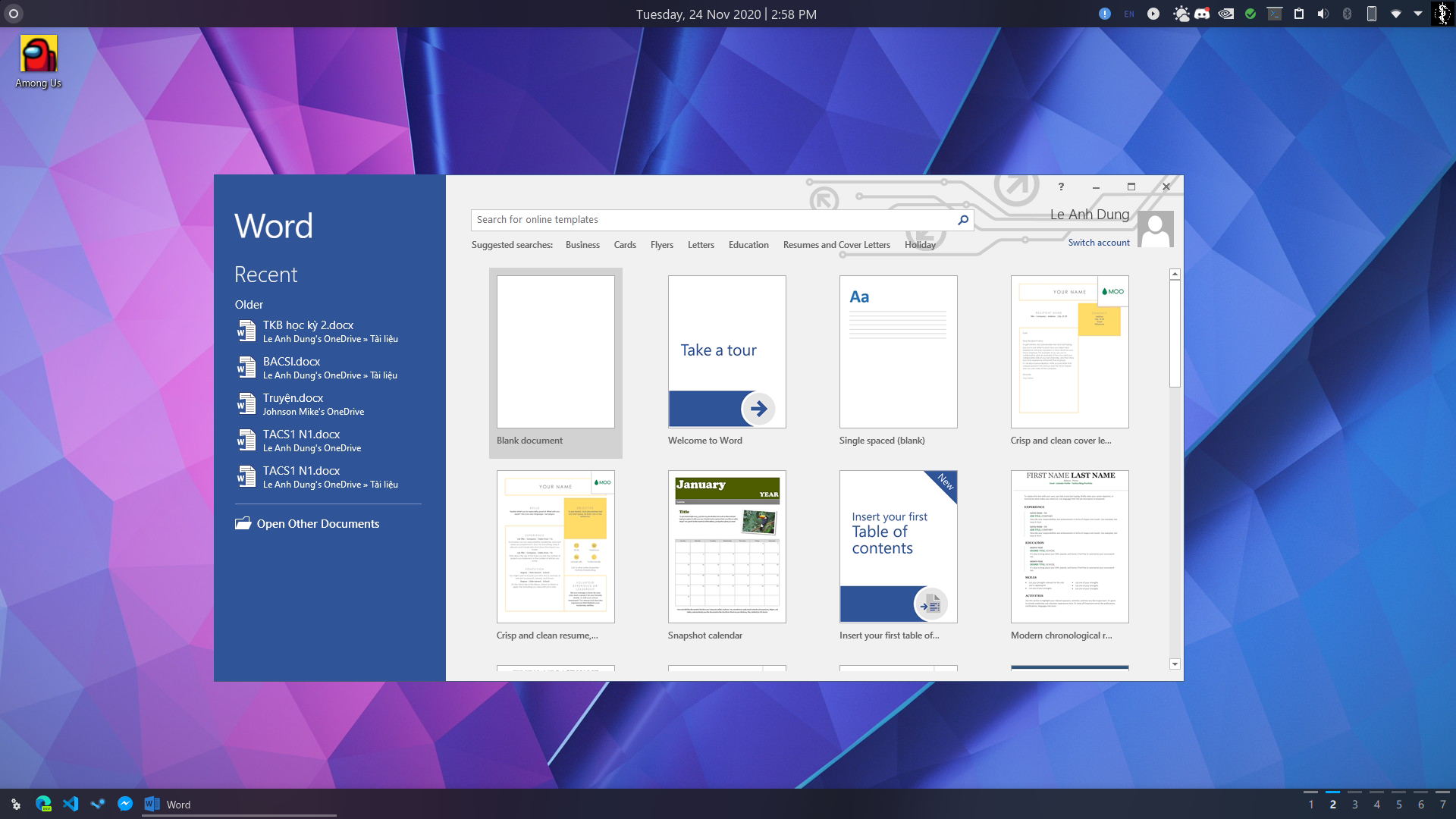
Task: Click the phone connect tray icon
Action: pyautogui.click(x=1372, y=14)
